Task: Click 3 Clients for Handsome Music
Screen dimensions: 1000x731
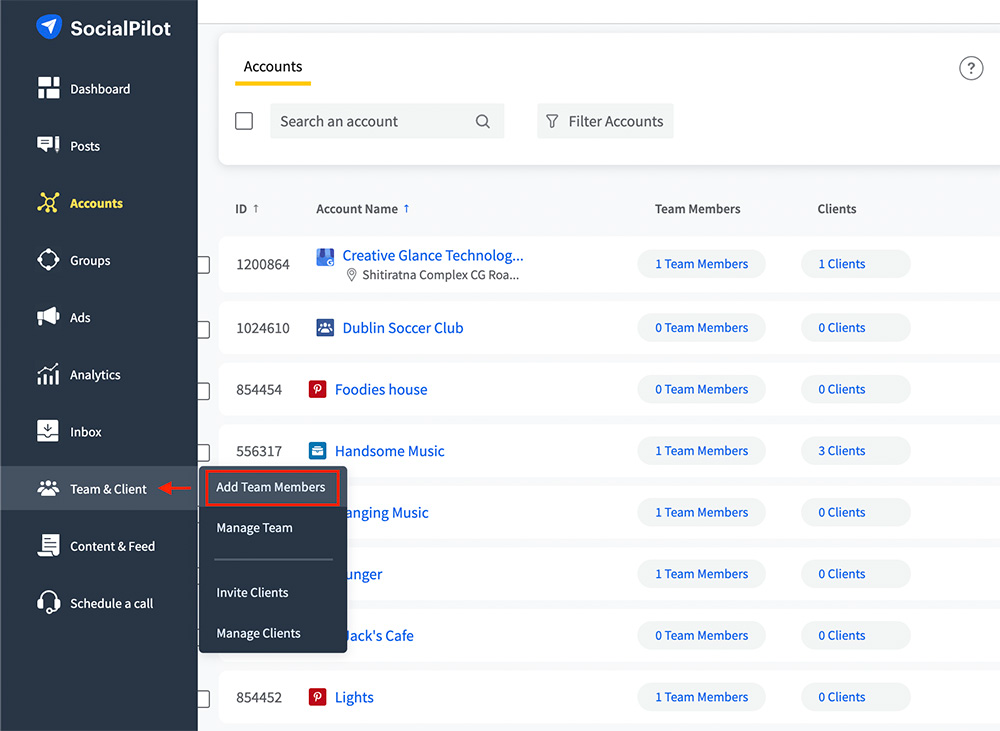Action: tap(855, 451)
